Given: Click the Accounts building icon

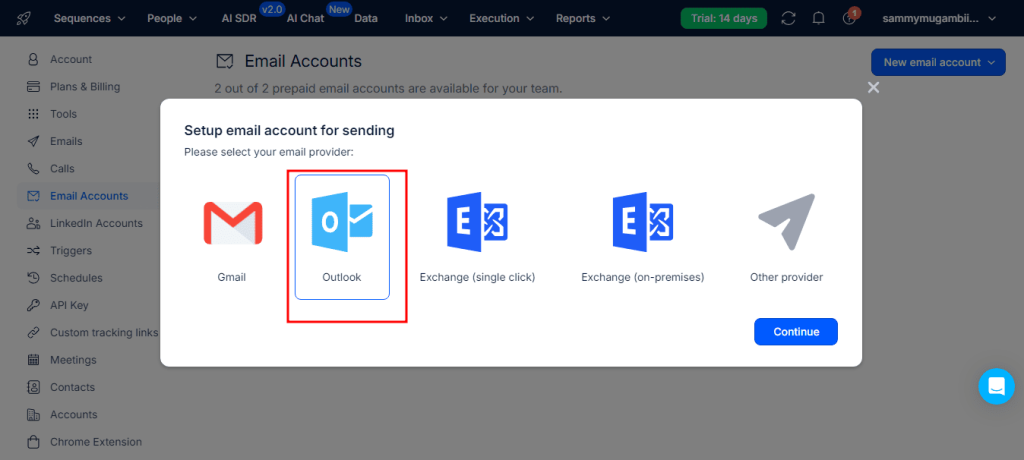Looking at the screenshot, I should 33,415.
